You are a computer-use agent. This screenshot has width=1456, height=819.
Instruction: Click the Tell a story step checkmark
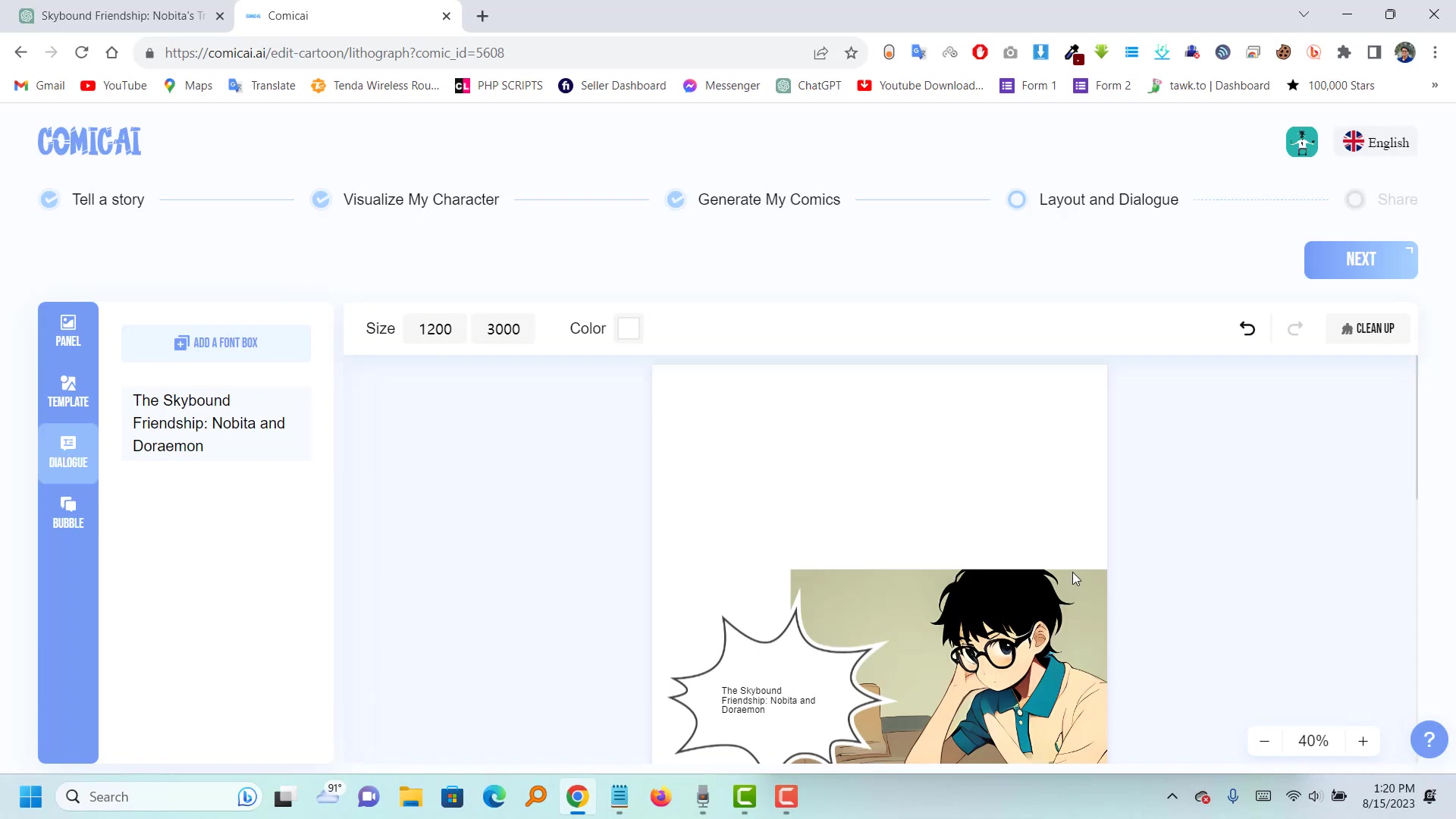[49, 199]
